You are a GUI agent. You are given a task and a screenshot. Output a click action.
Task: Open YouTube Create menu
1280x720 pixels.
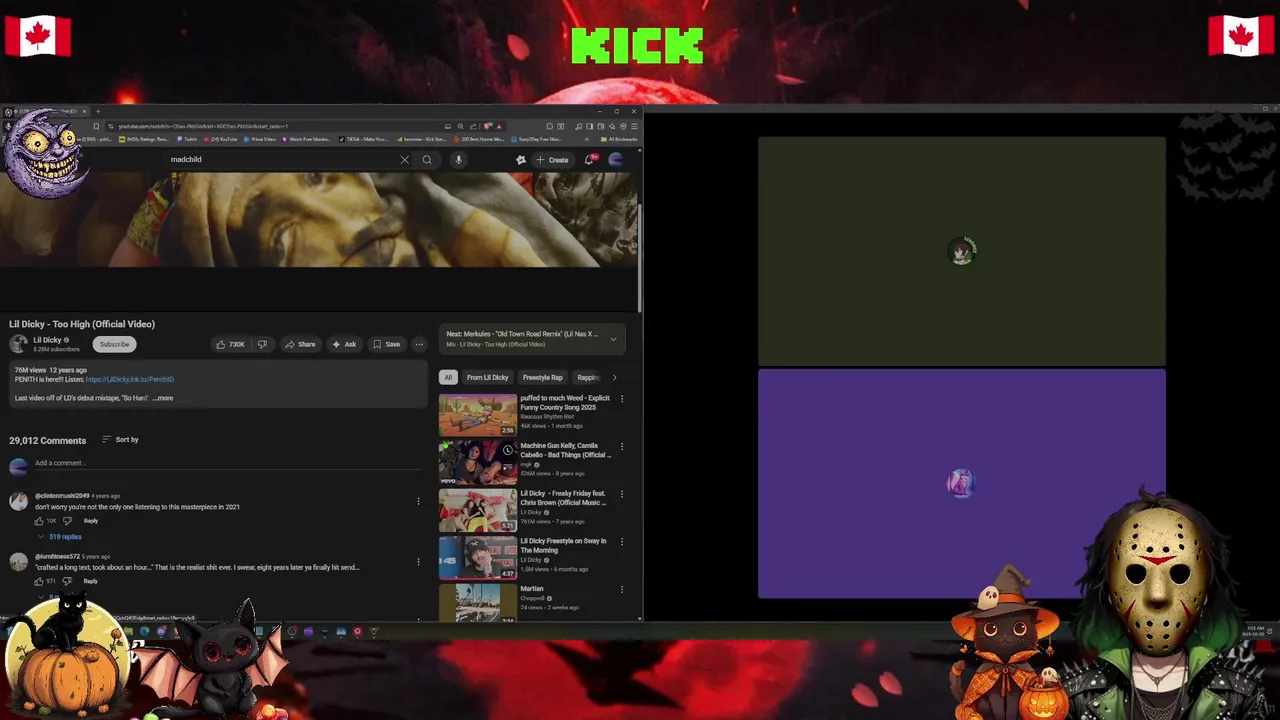click(552, 160)
